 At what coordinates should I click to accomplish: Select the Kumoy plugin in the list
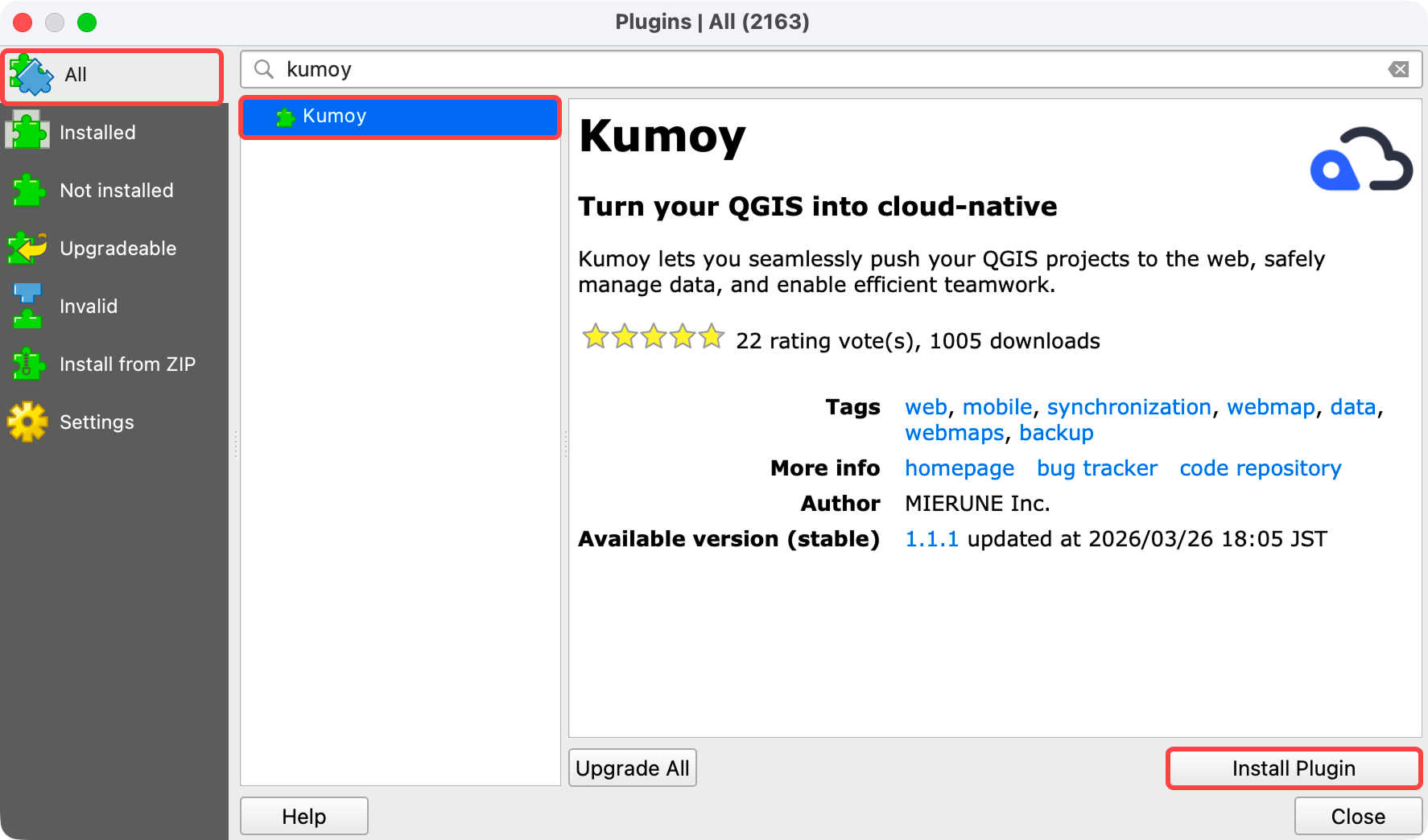point(335,116)
